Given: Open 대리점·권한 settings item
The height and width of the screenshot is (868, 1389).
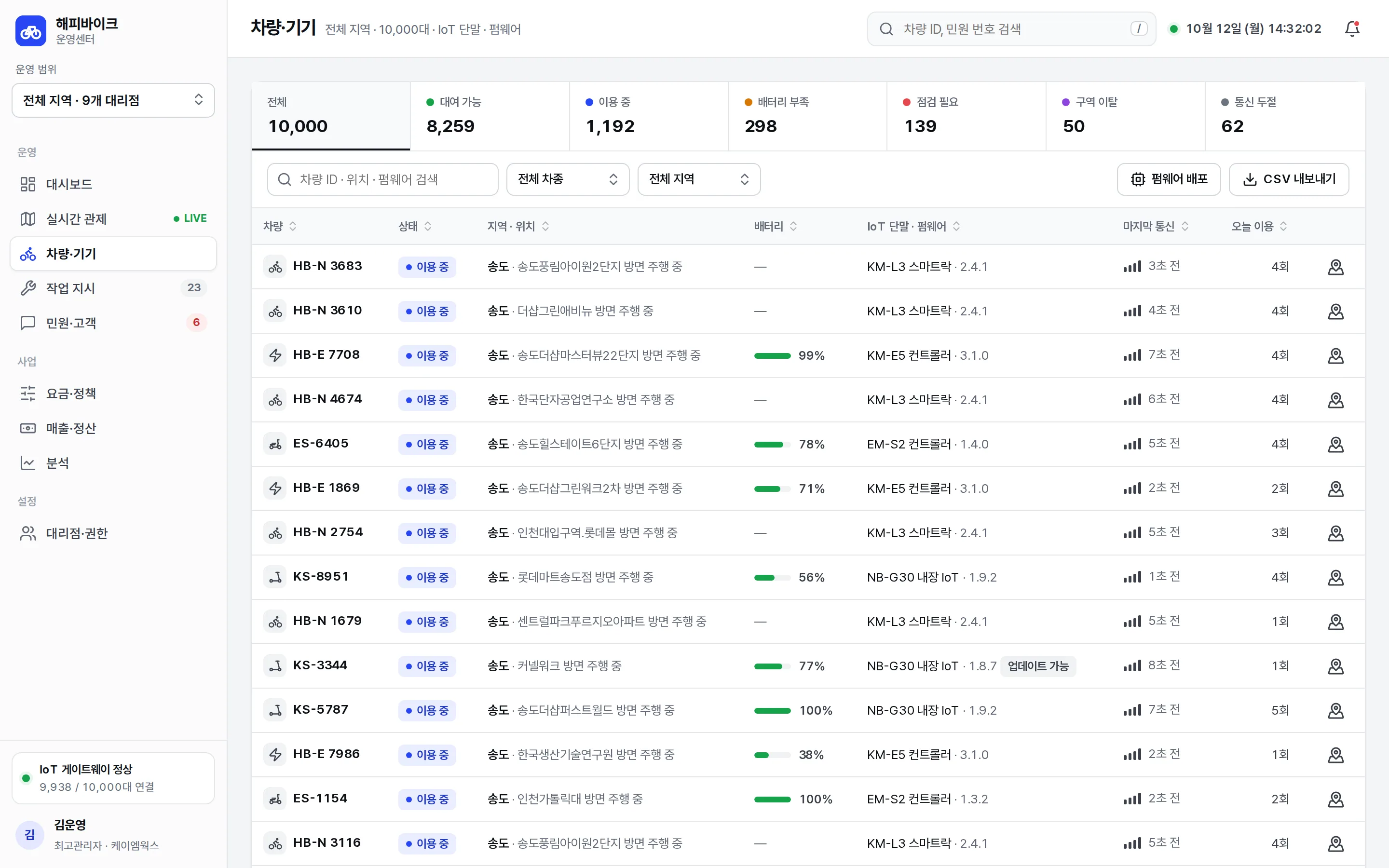Looking at the screenshot, I should tap(113, 533).
